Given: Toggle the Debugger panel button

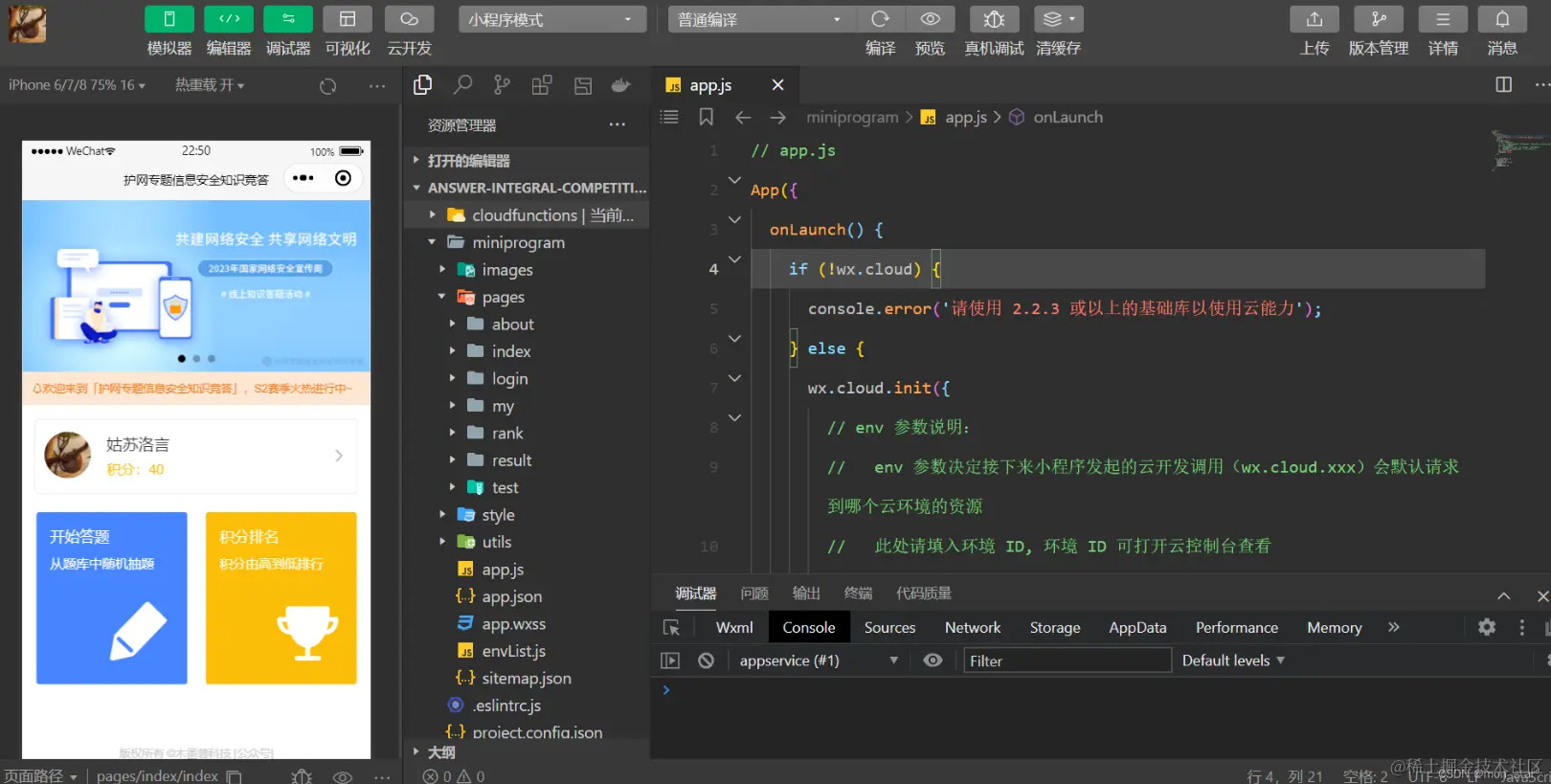Looking at the screenshot, I should 288,20.
